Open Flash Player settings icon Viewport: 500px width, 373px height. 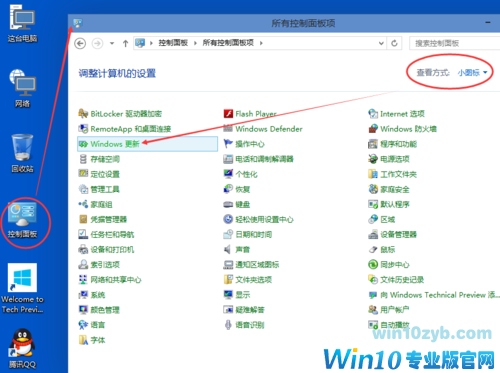228,114
